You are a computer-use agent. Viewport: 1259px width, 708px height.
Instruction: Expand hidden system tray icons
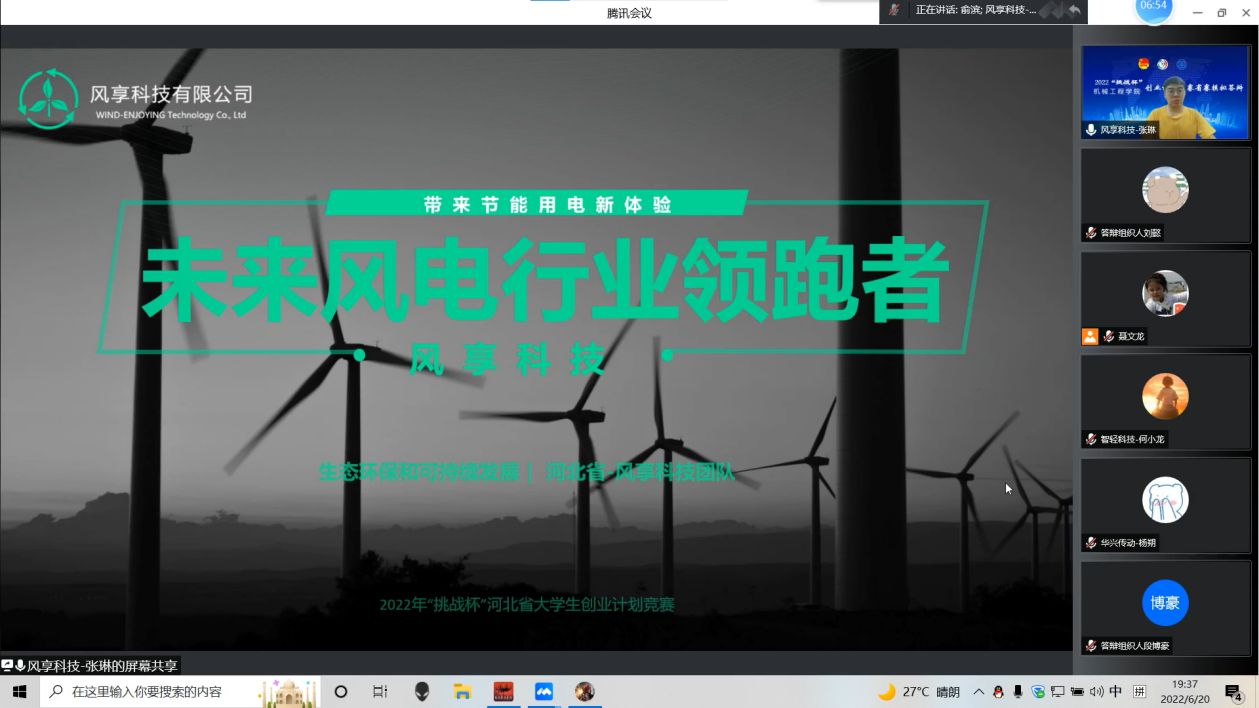pyautogui.click(x=978, y=692)
